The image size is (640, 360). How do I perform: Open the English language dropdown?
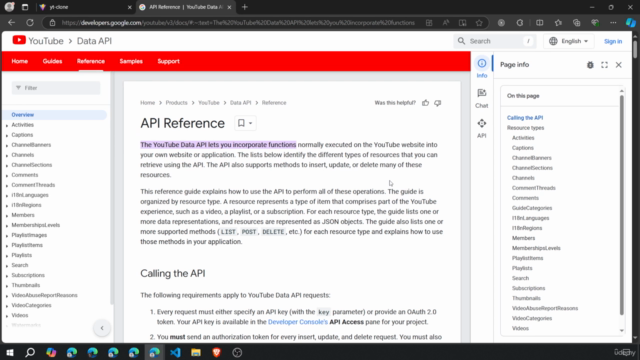click(569, 41)
